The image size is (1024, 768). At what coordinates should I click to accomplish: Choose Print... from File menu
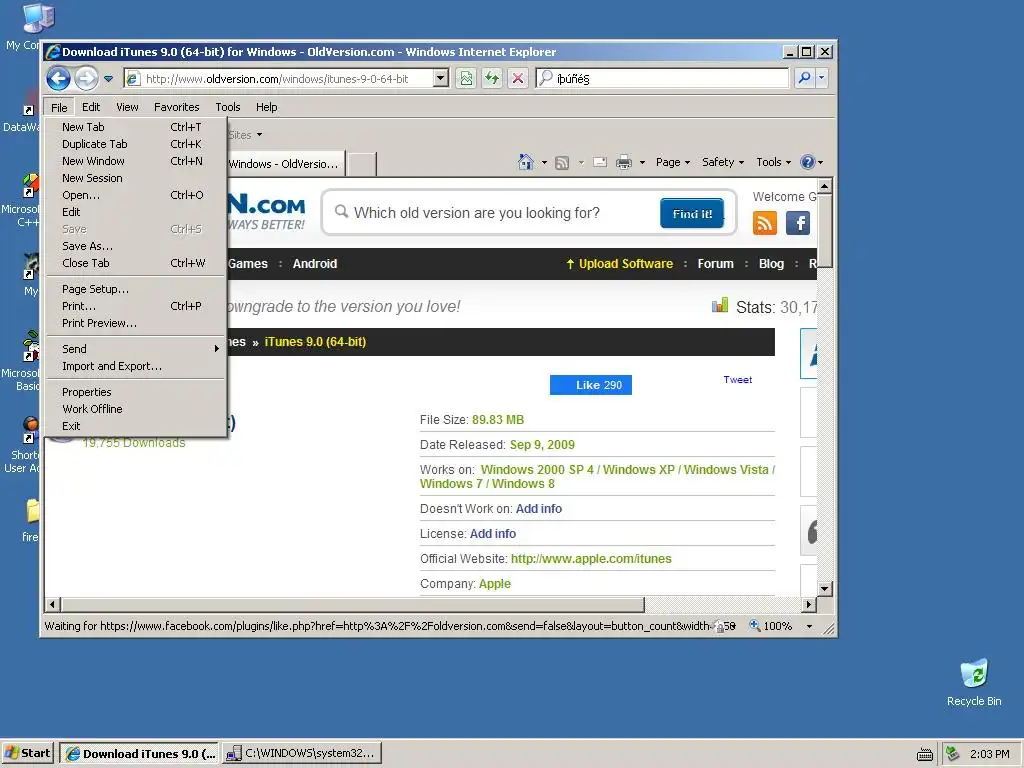136,306
